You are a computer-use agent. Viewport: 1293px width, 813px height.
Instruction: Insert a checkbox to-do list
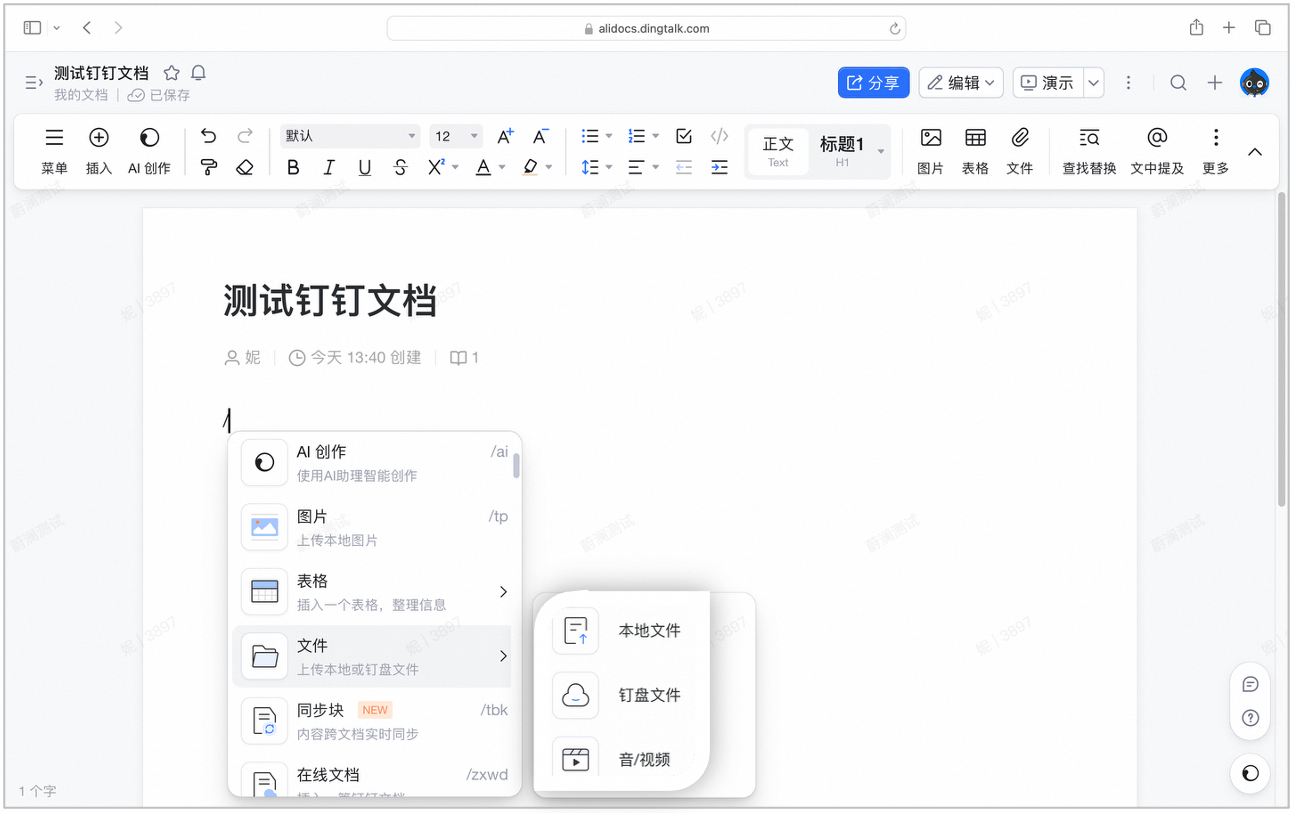[684, 136]
